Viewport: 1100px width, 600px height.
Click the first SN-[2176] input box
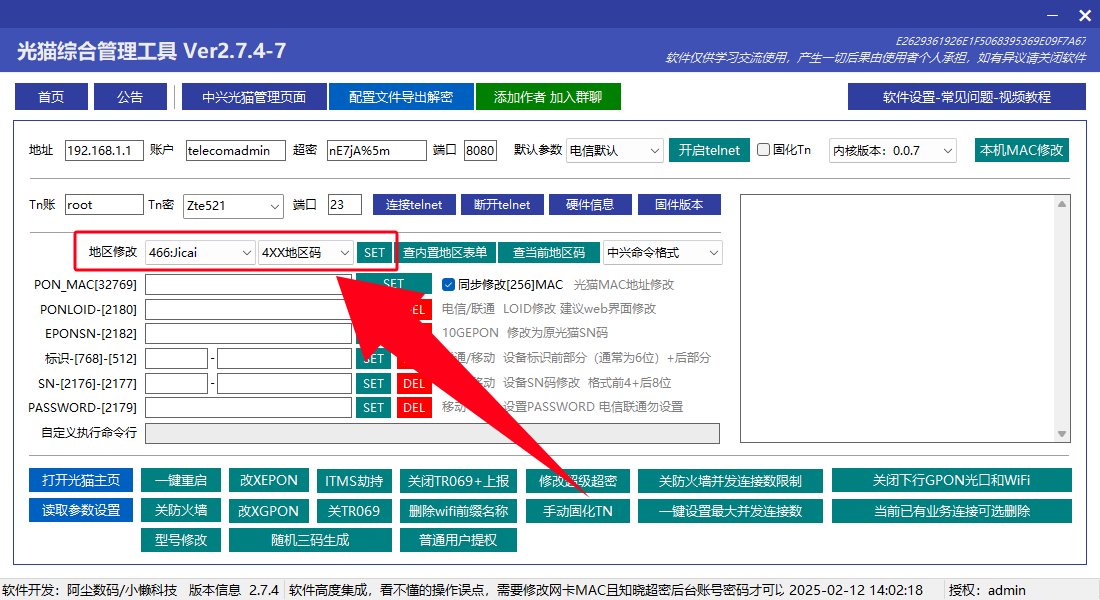pyautogui.click(x=177, y=383)
